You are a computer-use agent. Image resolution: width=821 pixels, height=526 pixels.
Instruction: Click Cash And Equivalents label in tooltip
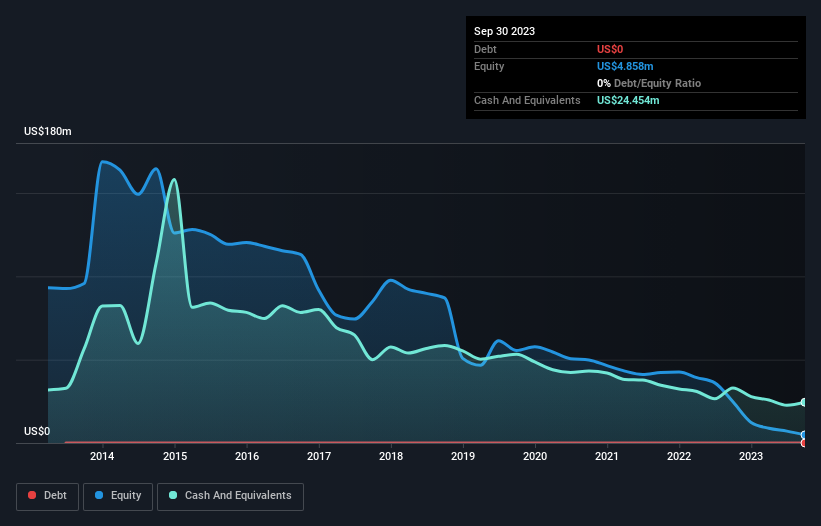coord(527,100)
